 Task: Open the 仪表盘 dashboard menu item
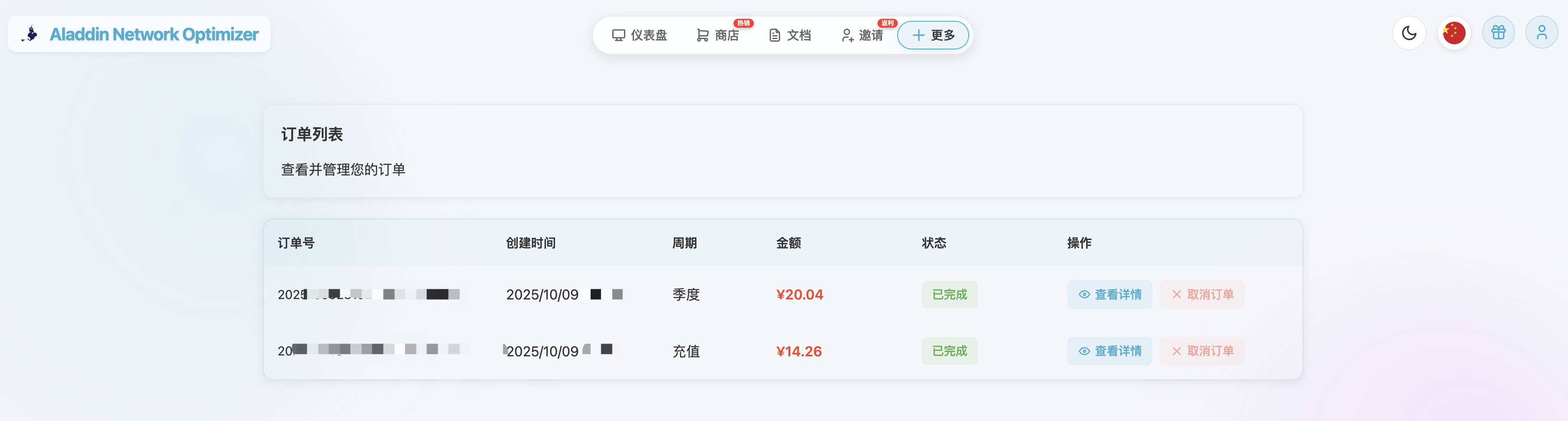tap(639, 35)
